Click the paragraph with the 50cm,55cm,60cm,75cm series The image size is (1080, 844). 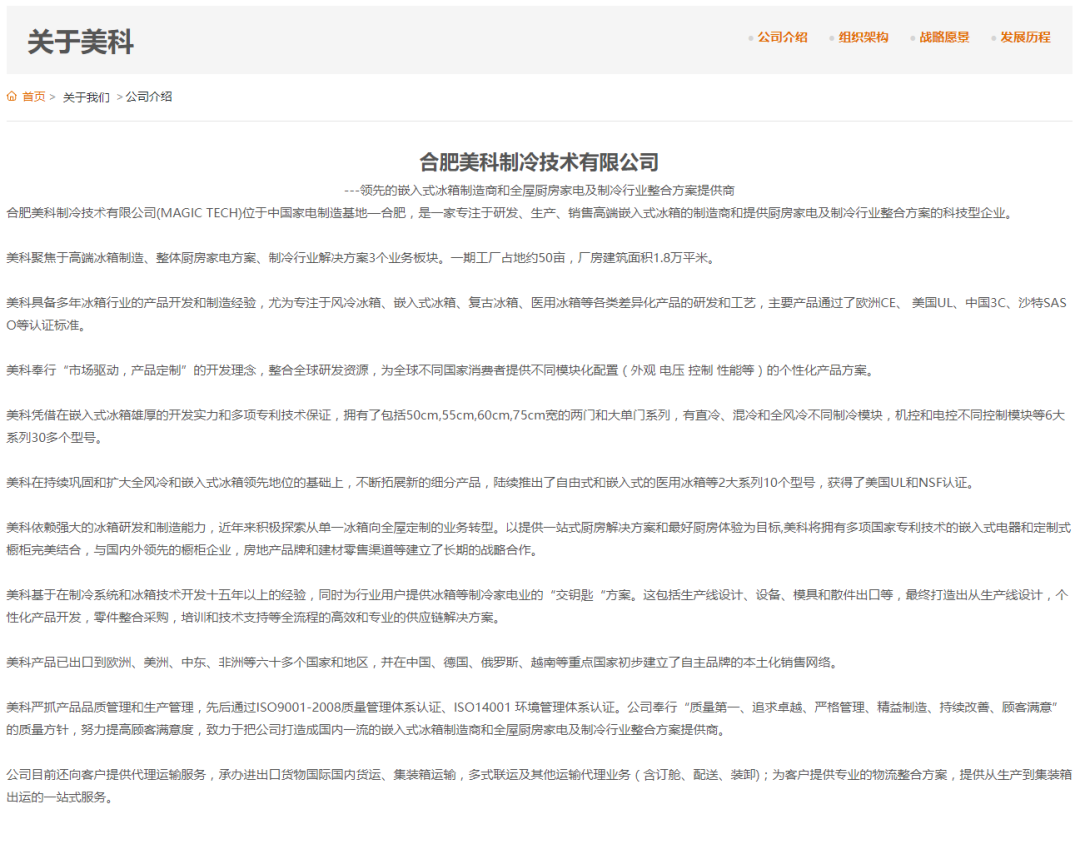pos(536,426)
